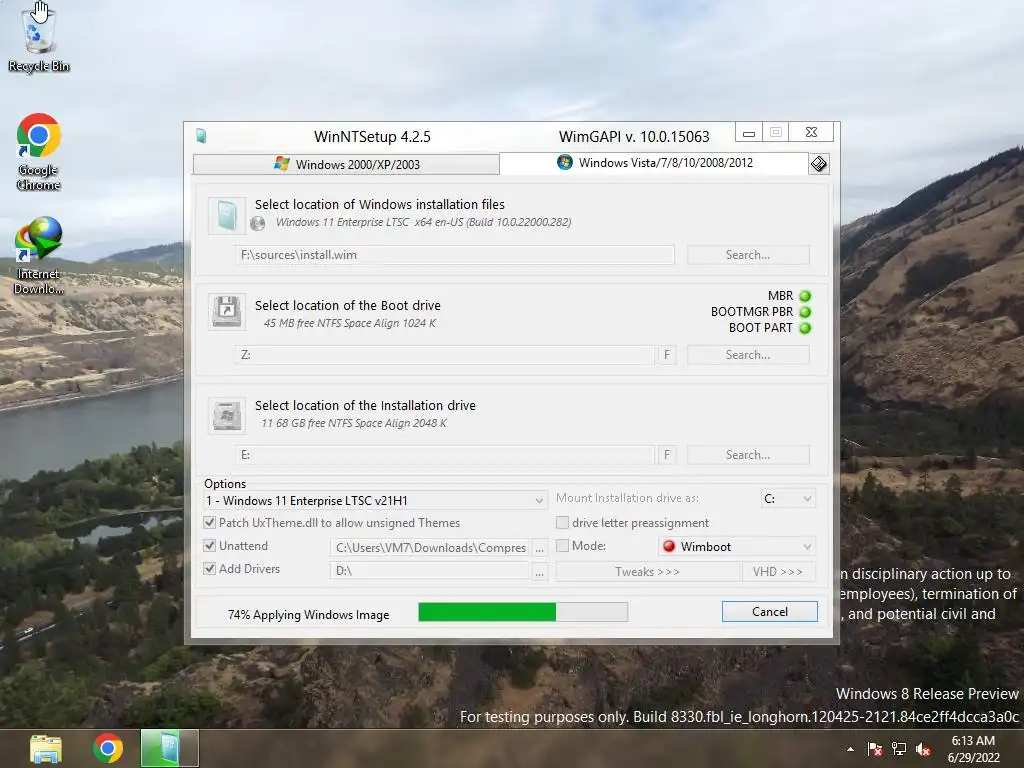
Task: Click the muted volume tray icon
Action: click(x=923, y=749)
